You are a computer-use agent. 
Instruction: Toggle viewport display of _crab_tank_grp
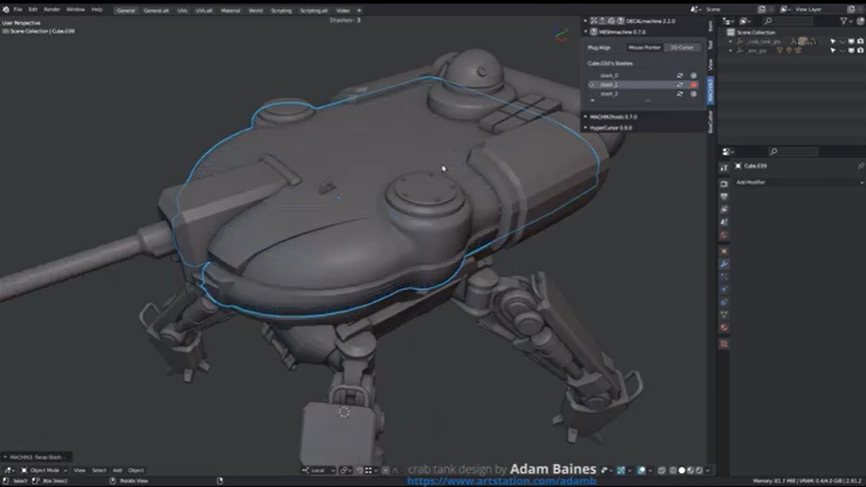tap(851, 41)
